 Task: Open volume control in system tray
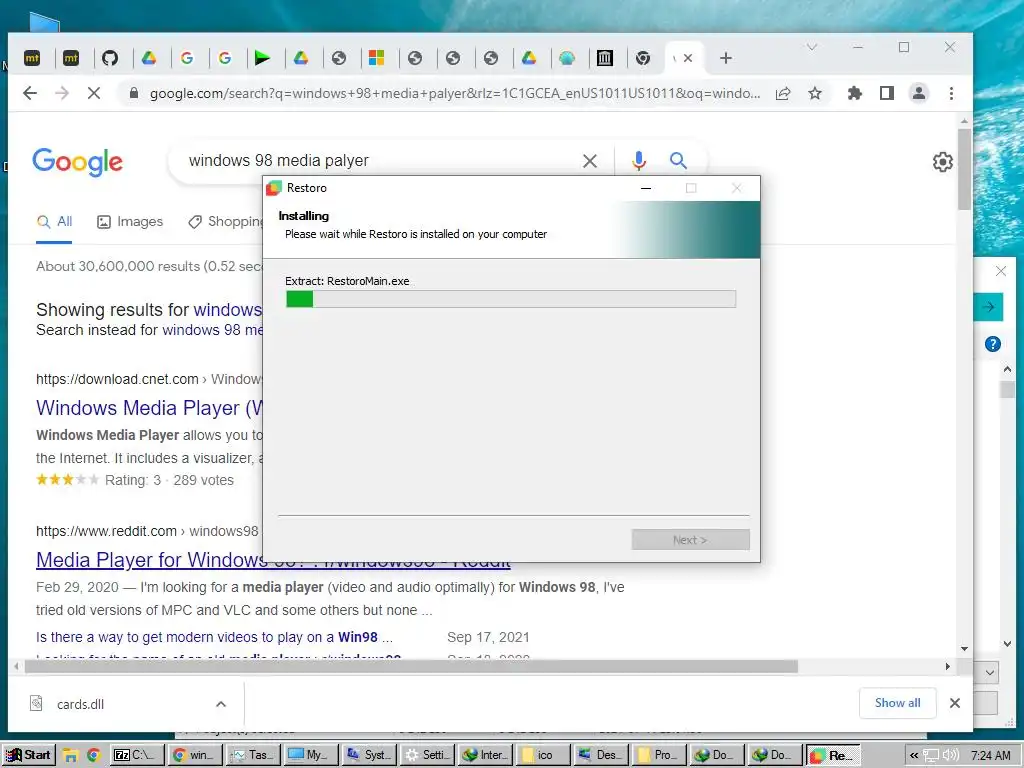tap(953, 756)
